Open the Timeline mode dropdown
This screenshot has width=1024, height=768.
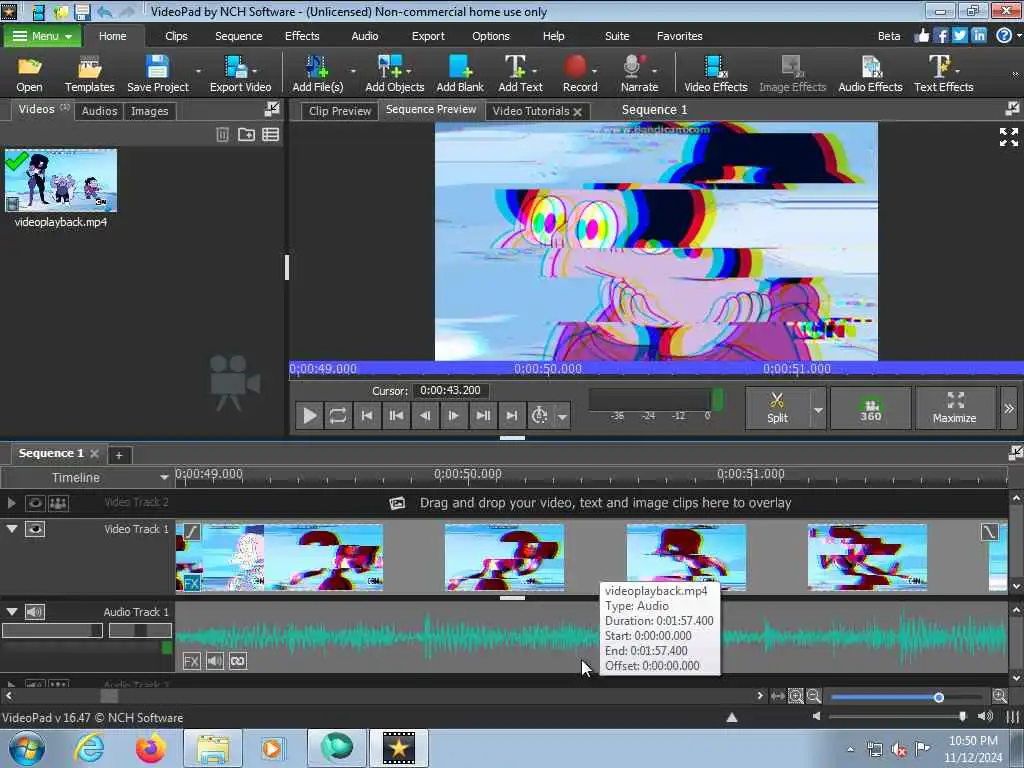[163, 478]
